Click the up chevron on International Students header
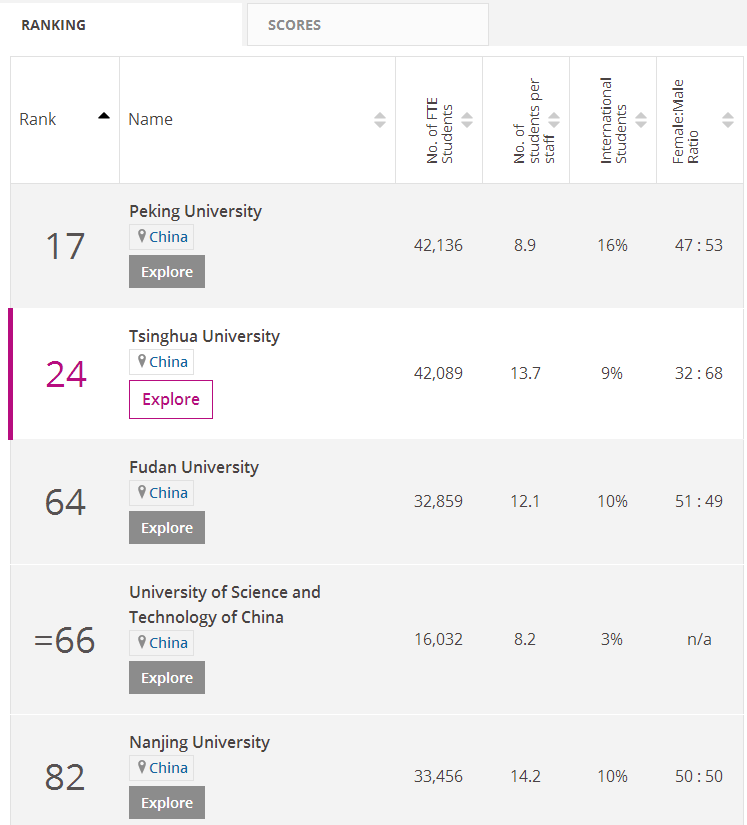 [641, 114]
